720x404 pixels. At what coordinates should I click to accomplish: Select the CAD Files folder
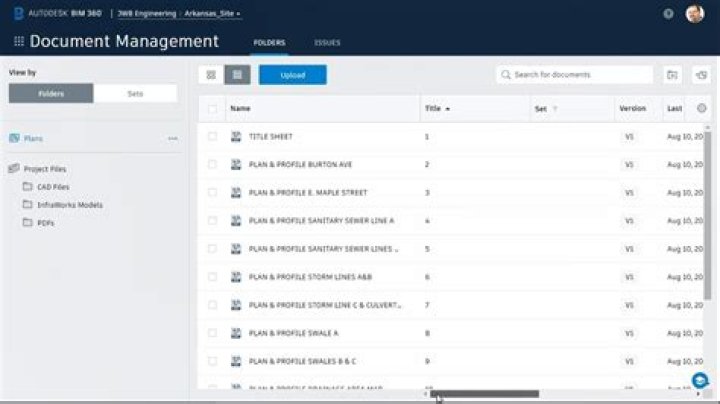pyautogui.click(x=53, y=187)
